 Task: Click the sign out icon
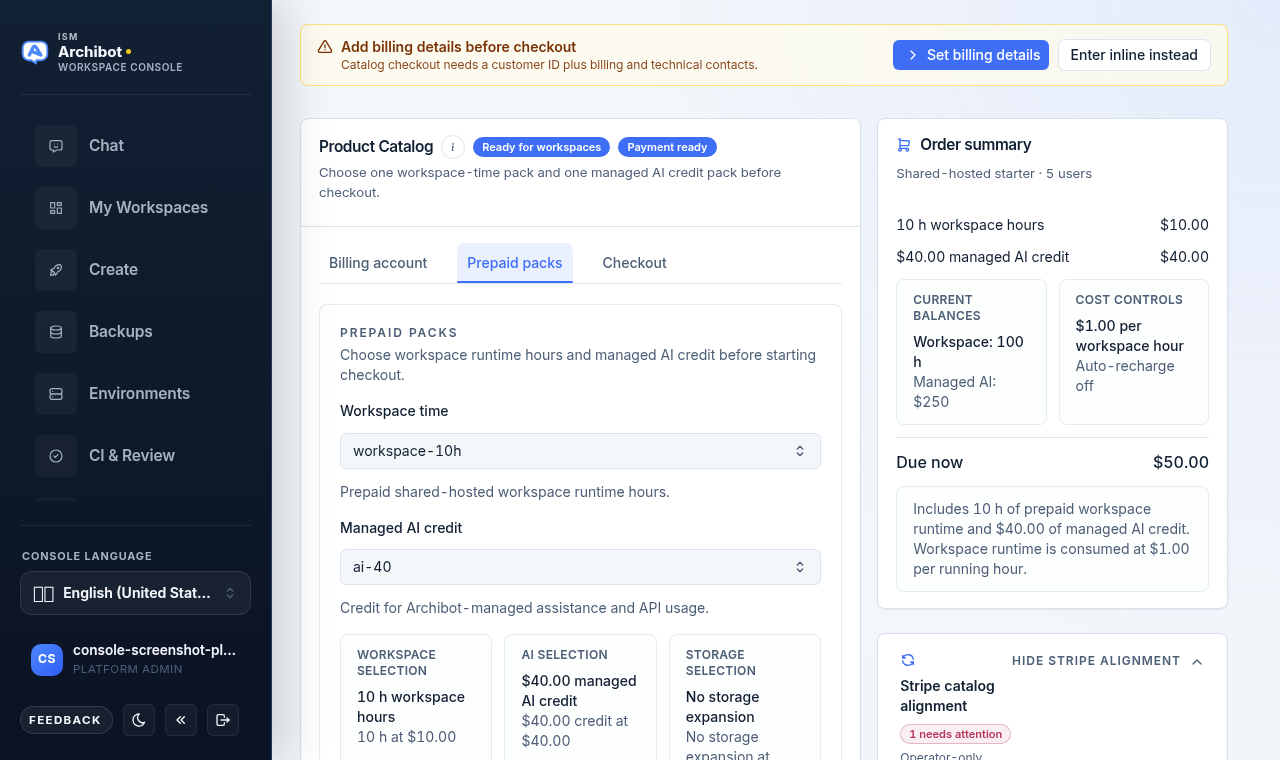(x=223, y=720)
